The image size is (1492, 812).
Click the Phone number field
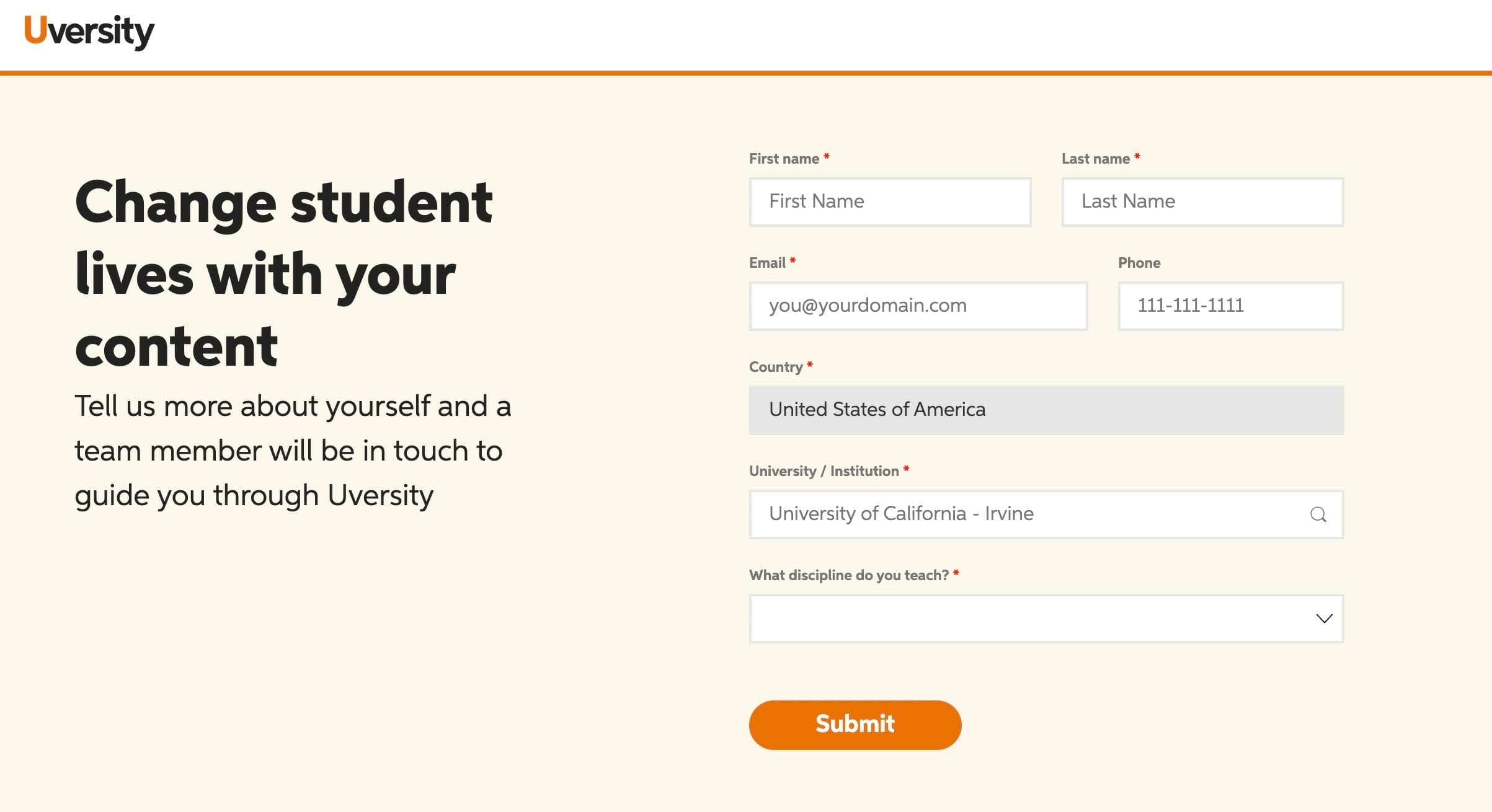1230,306
